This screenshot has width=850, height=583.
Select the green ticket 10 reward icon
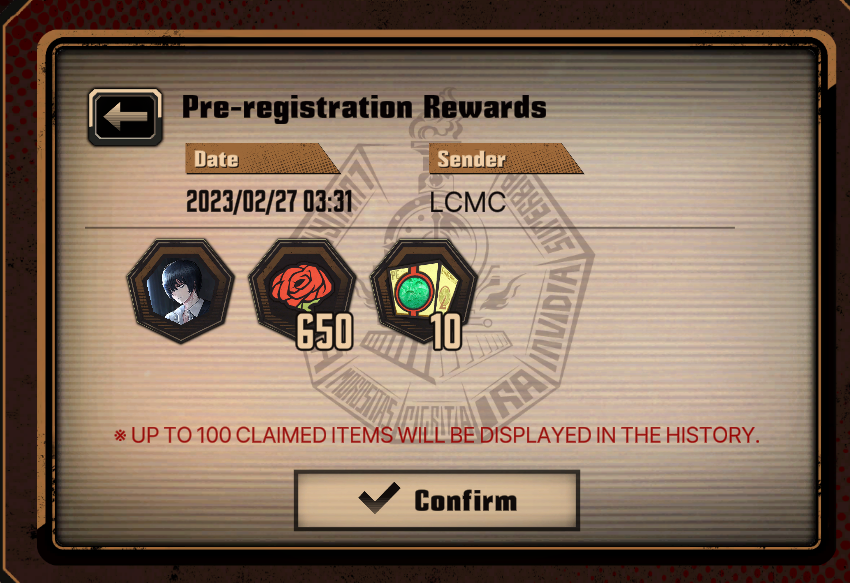tap(424, 291)
